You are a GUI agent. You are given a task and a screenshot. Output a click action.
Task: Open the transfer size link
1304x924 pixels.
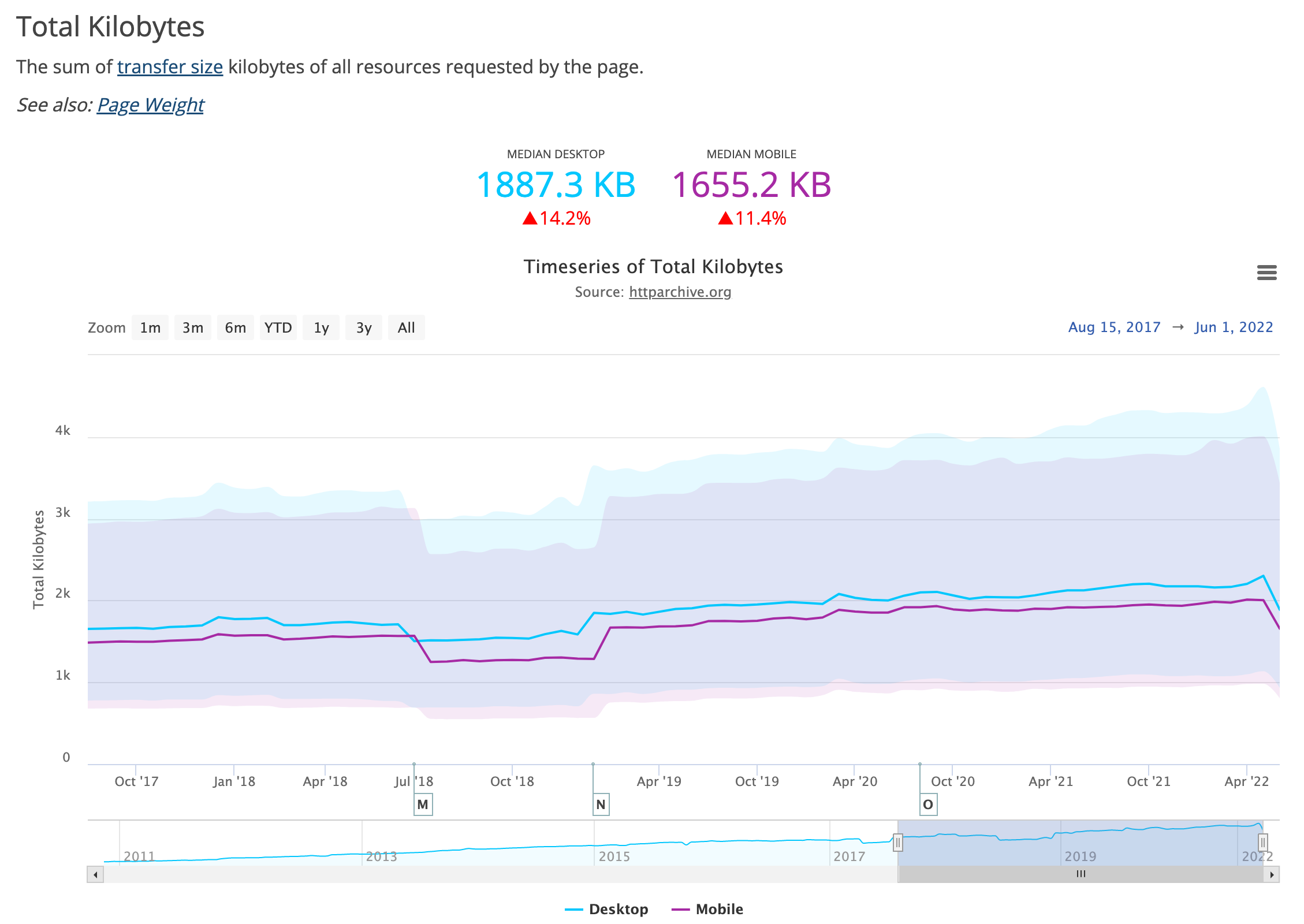[170, 67]
